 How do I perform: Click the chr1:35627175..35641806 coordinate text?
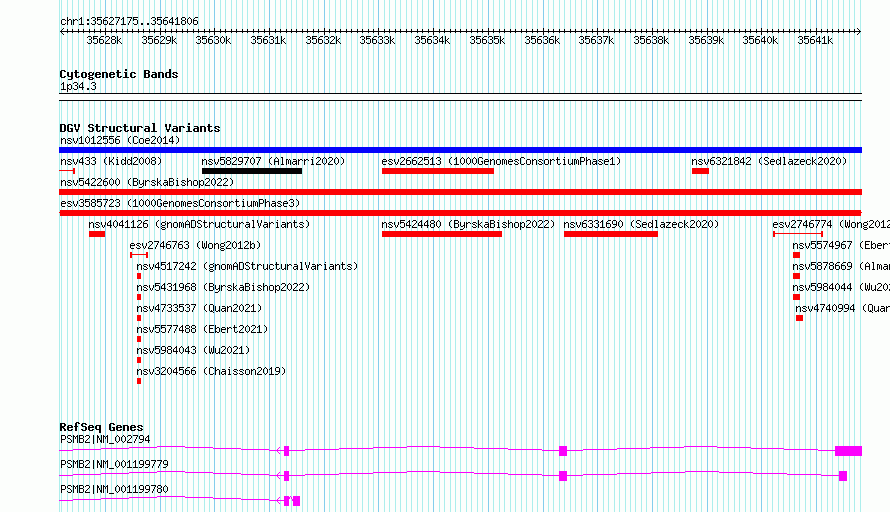pyautogui.click(x=129, y=22)
